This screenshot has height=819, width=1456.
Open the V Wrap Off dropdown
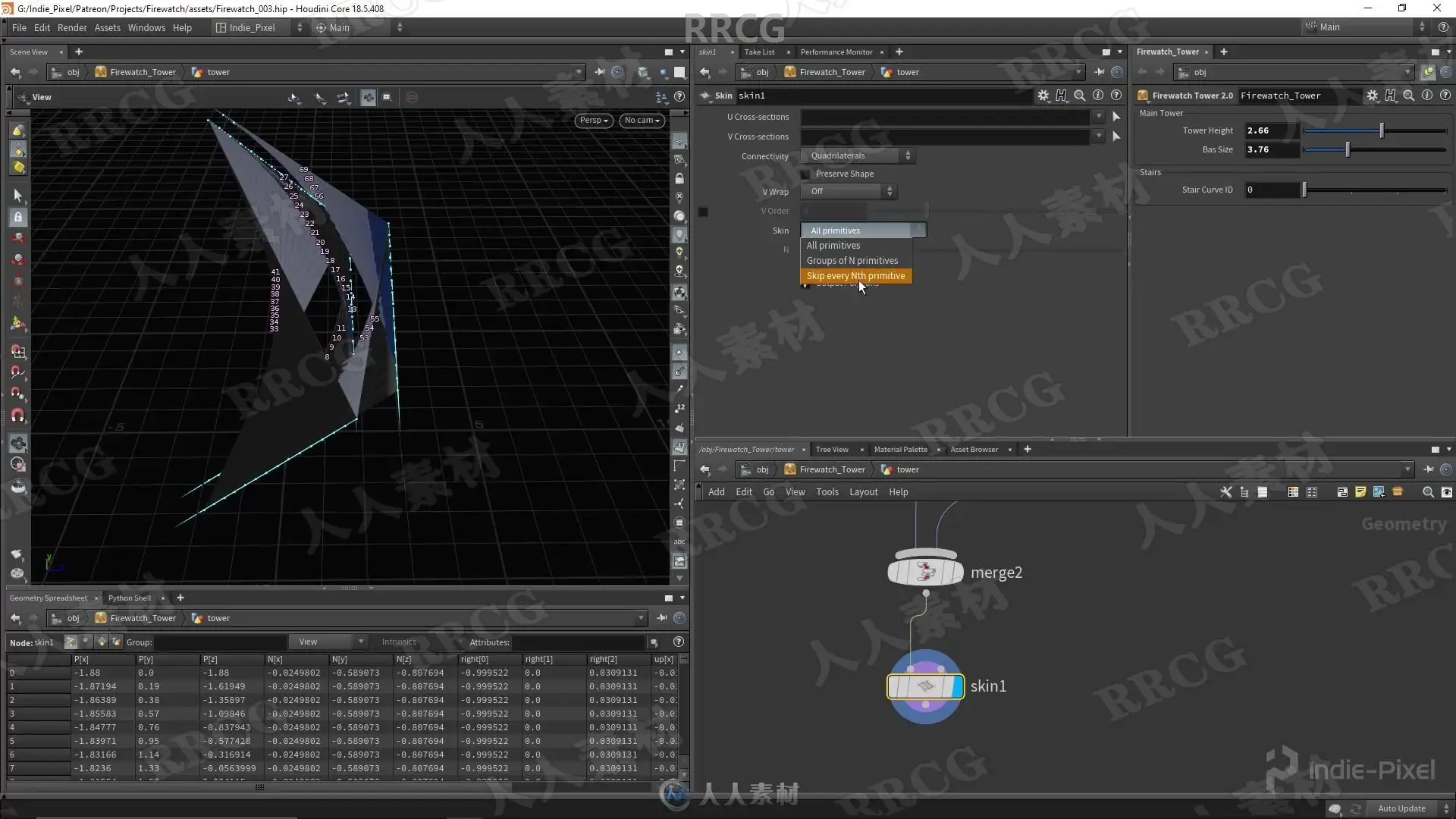pyautogui.click(x=849, y=191)
